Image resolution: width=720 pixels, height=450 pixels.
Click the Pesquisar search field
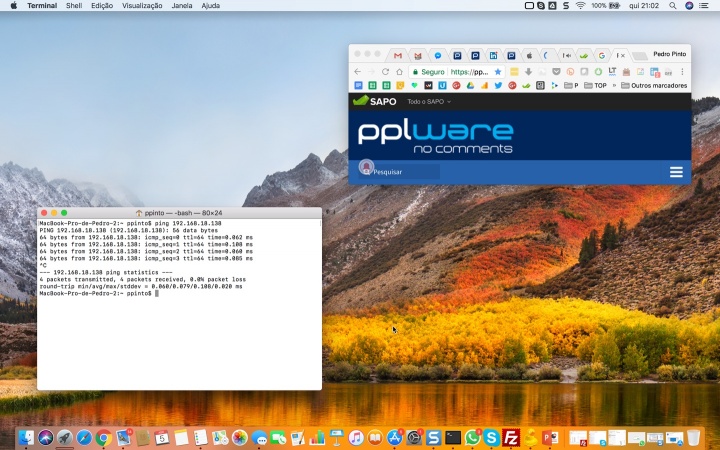pyautogui.click(x=405, y=172)
